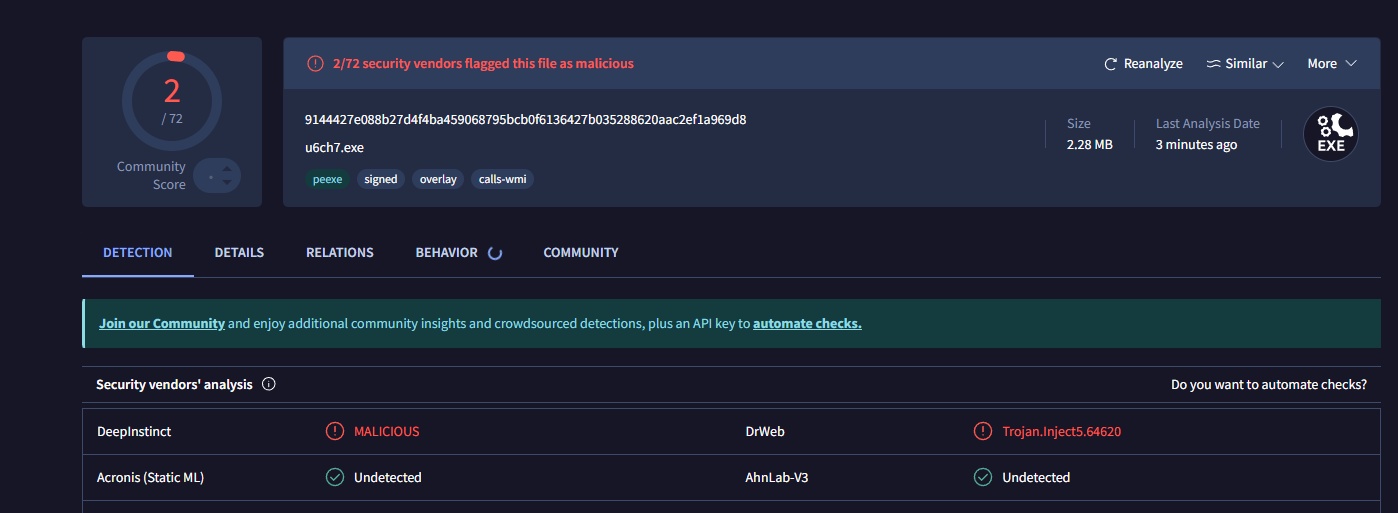Follow the automate checks link in the banner
Image resolution: width=1398 pixels, height=513 pixels.
pyautogui.click(x=807, y=324)
